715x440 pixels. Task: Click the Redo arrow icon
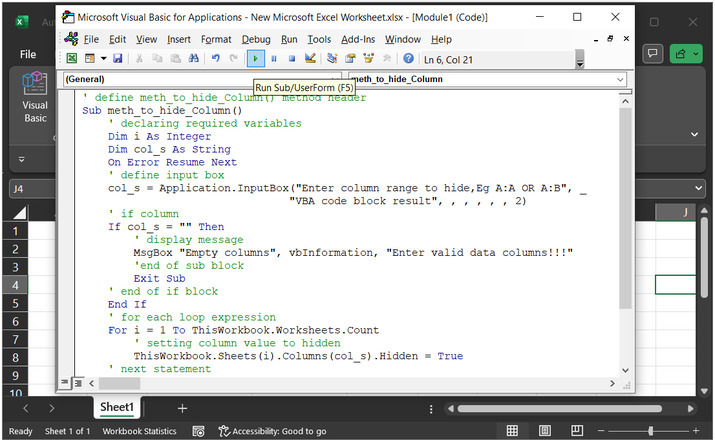[233, 58]
